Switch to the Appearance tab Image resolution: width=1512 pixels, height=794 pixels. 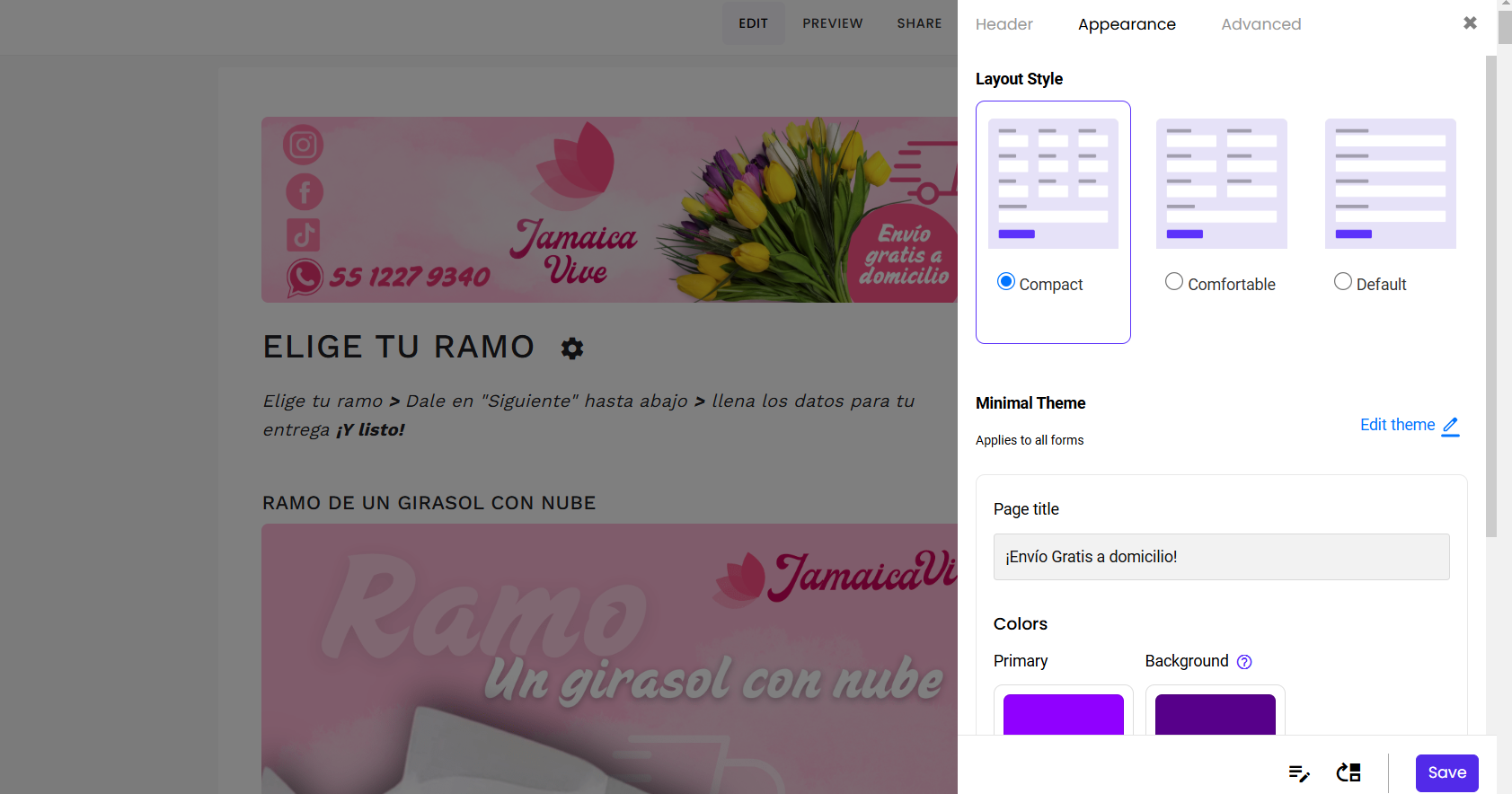click(x=1127, y=24)
